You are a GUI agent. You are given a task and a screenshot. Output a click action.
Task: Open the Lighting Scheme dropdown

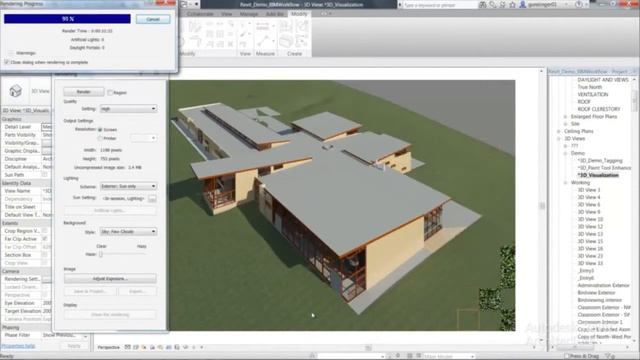point(128,186)
